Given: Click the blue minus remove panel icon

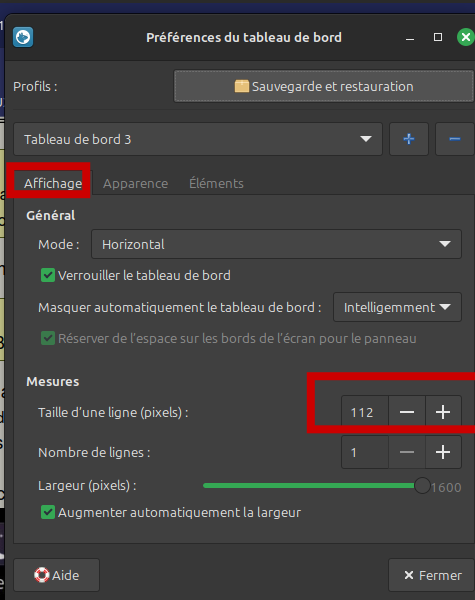Looking at the screenshot, I should pos(455,139).
